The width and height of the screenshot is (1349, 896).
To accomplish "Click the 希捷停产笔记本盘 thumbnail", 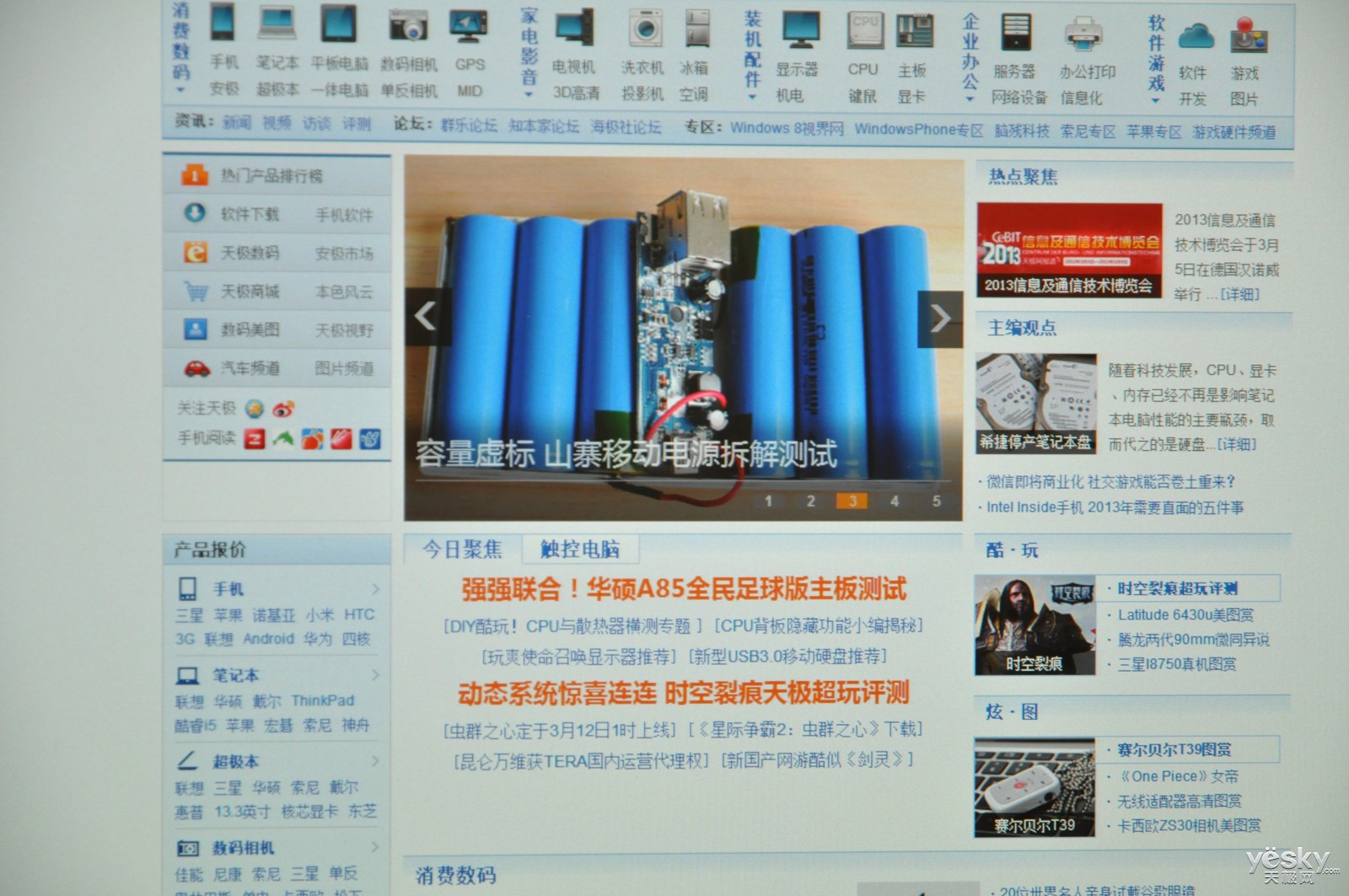I will click(x=1035, y=404).
